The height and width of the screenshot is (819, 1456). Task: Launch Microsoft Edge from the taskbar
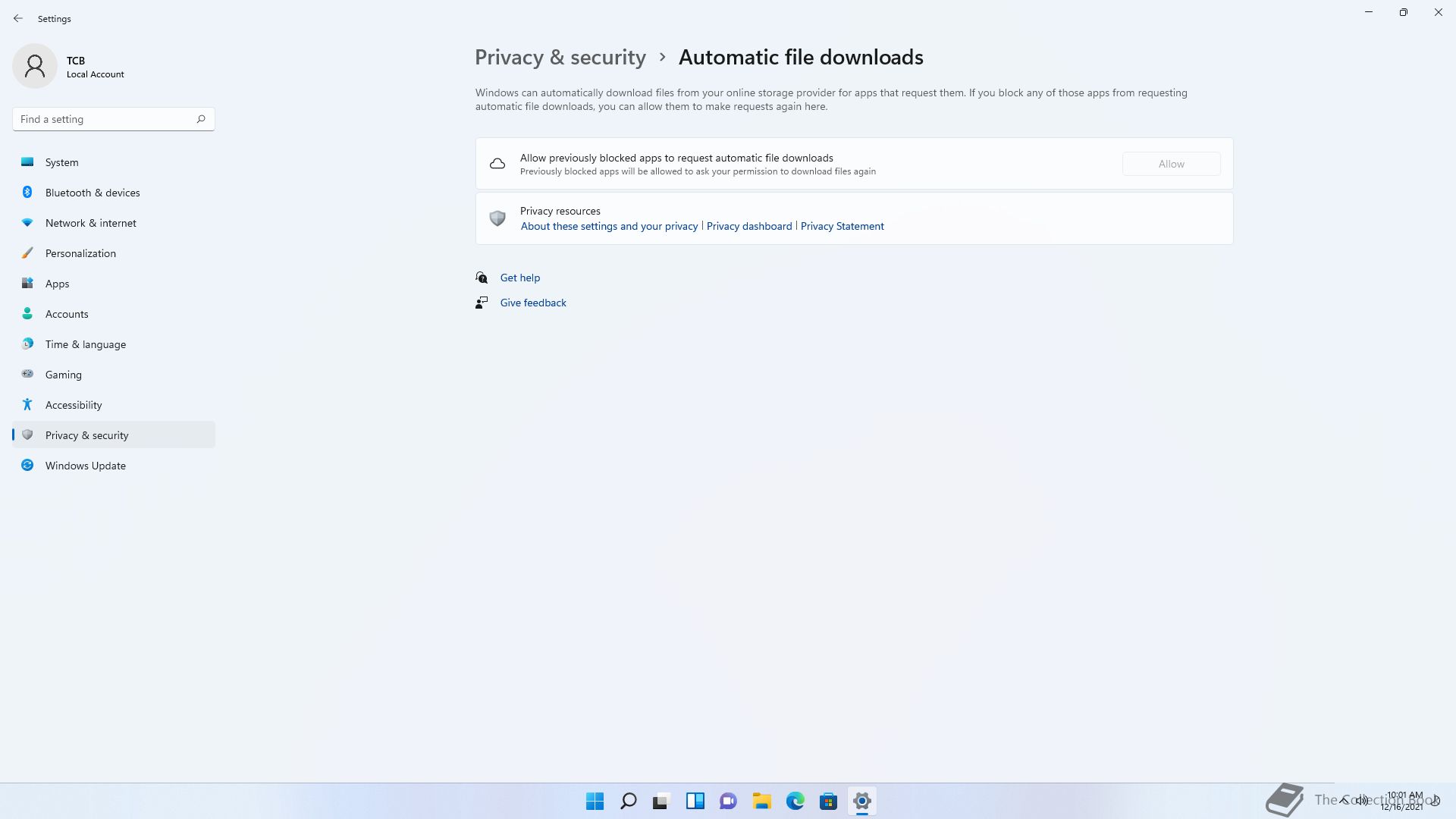(x=795, y=801)
